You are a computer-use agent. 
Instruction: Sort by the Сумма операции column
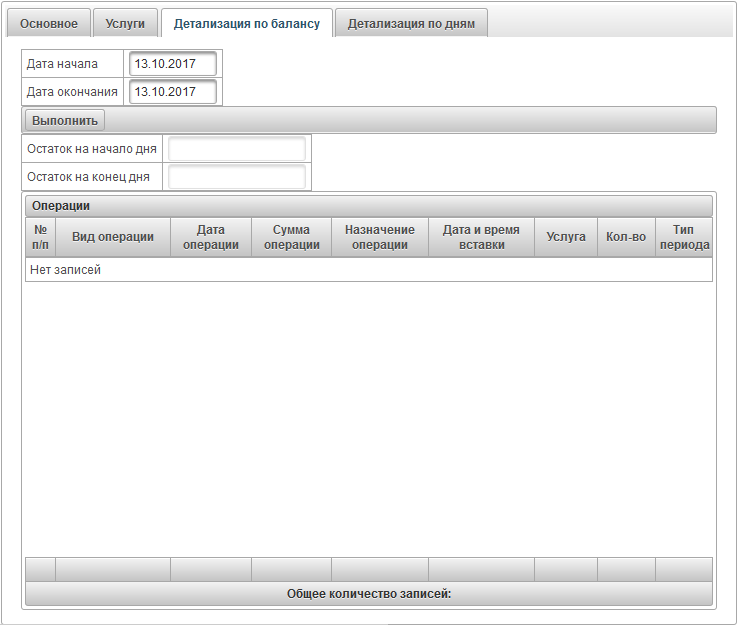point(291,237)
